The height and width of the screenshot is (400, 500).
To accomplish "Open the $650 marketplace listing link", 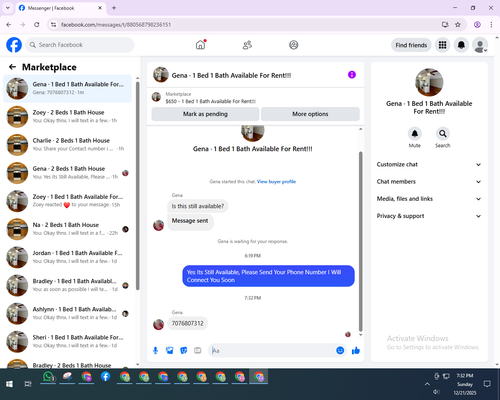I will click(x=211, y=101).
